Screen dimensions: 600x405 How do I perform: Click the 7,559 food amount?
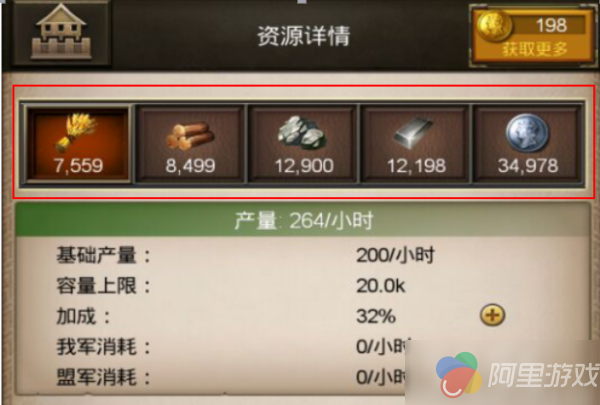(x=78, y=166)
